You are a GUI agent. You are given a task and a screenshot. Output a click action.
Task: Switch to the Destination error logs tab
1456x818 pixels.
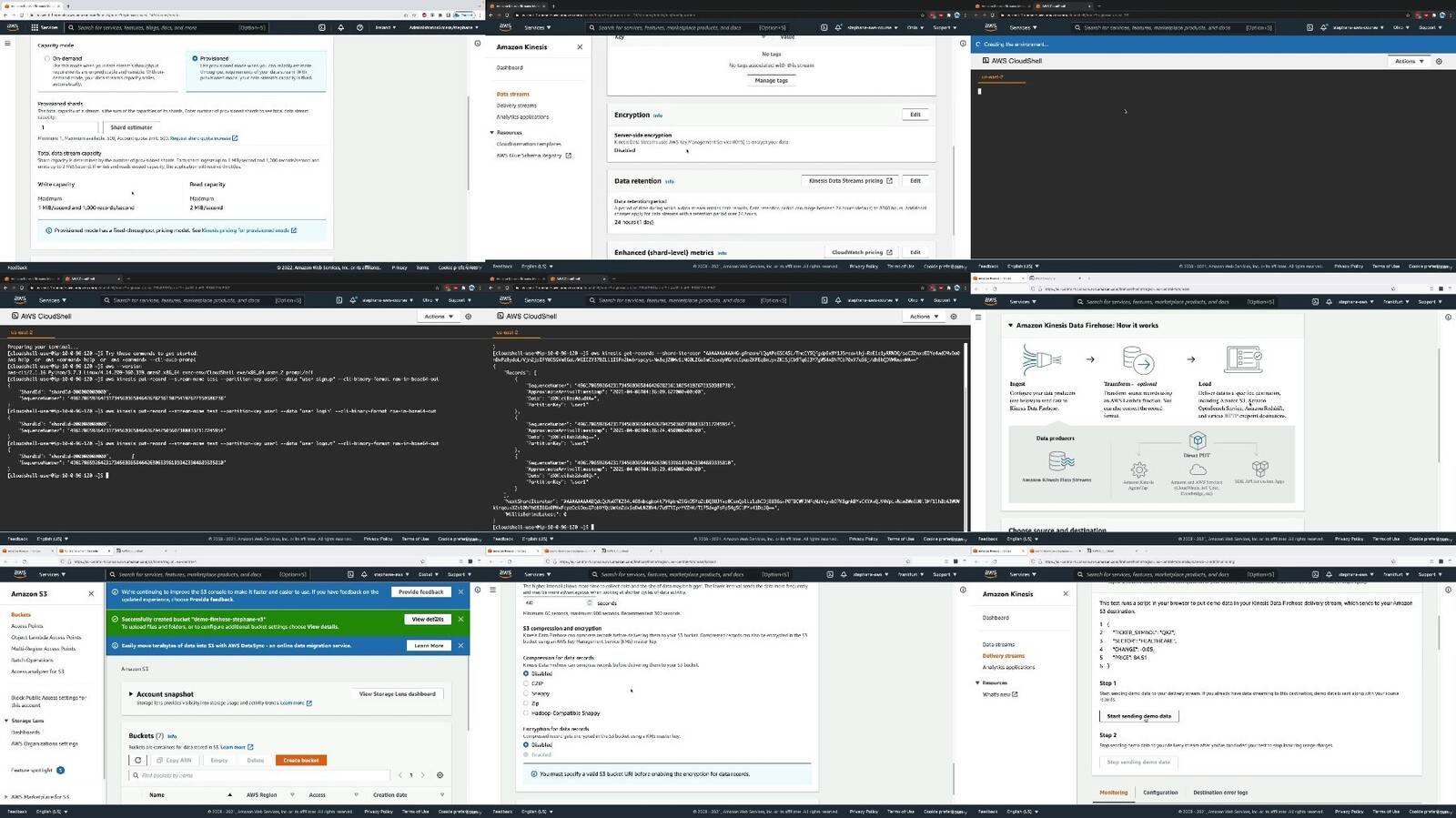[x=1220, y=793]
